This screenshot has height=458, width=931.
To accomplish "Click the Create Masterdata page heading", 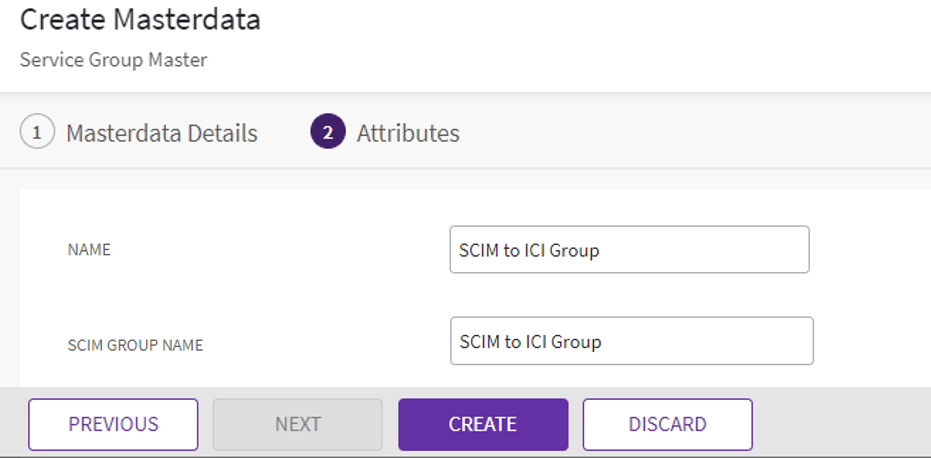I will click(140, 19).
